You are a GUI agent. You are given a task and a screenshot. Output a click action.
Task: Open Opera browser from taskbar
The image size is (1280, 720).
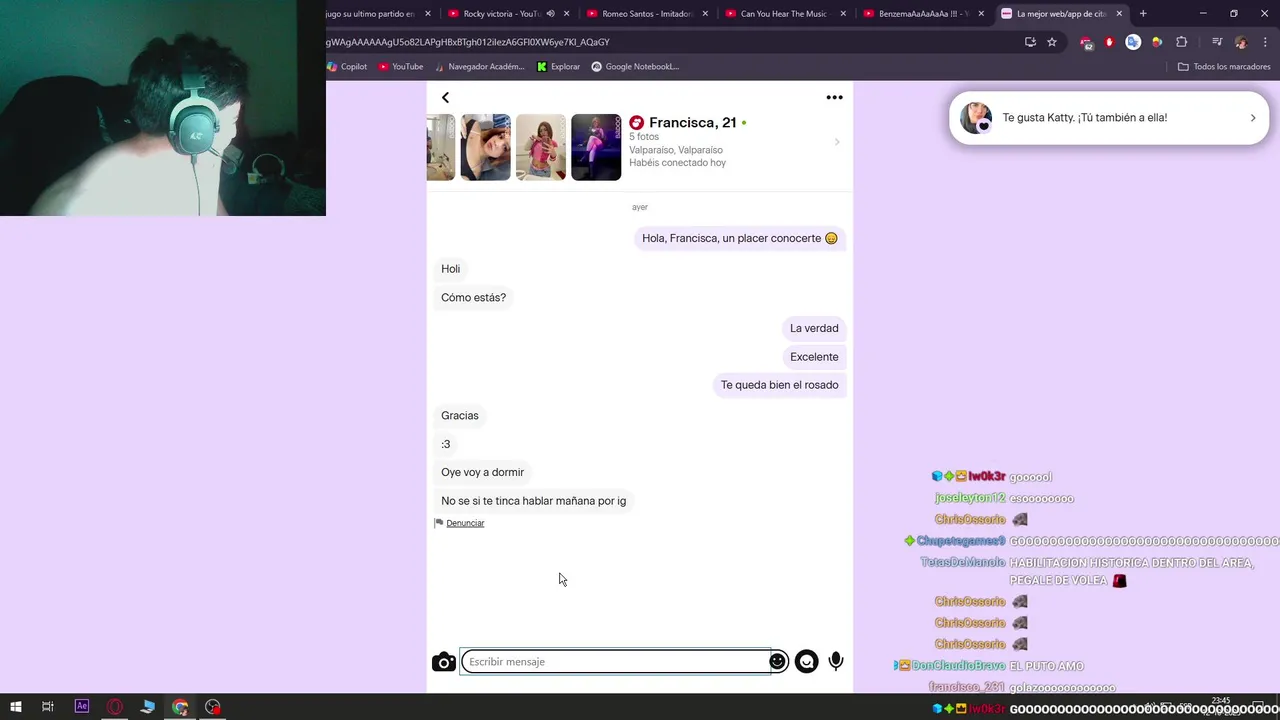click(115, 707)
